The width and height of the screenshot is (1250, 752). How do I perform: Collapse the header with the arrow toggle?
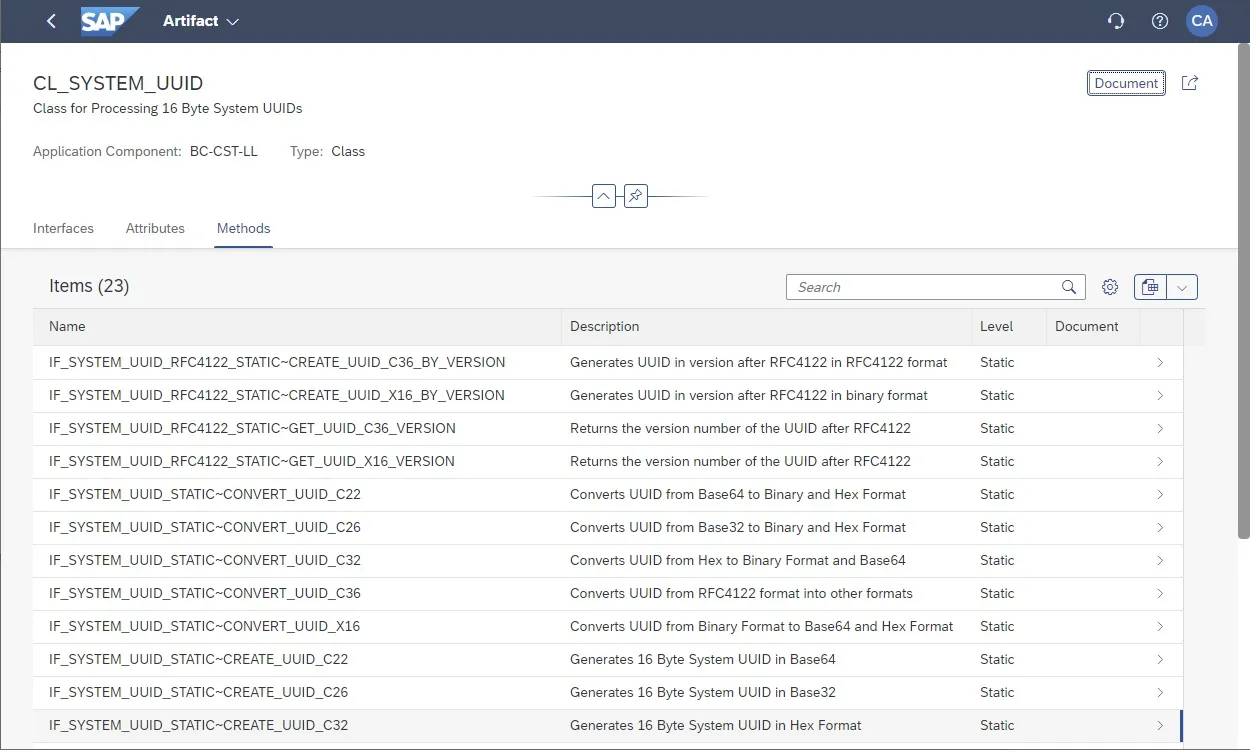point(604,196)
